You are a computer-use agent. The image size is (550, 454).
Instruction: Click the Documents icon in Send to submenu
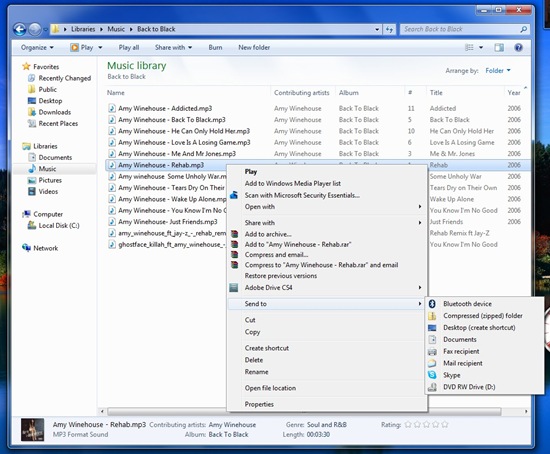point(432,340)
